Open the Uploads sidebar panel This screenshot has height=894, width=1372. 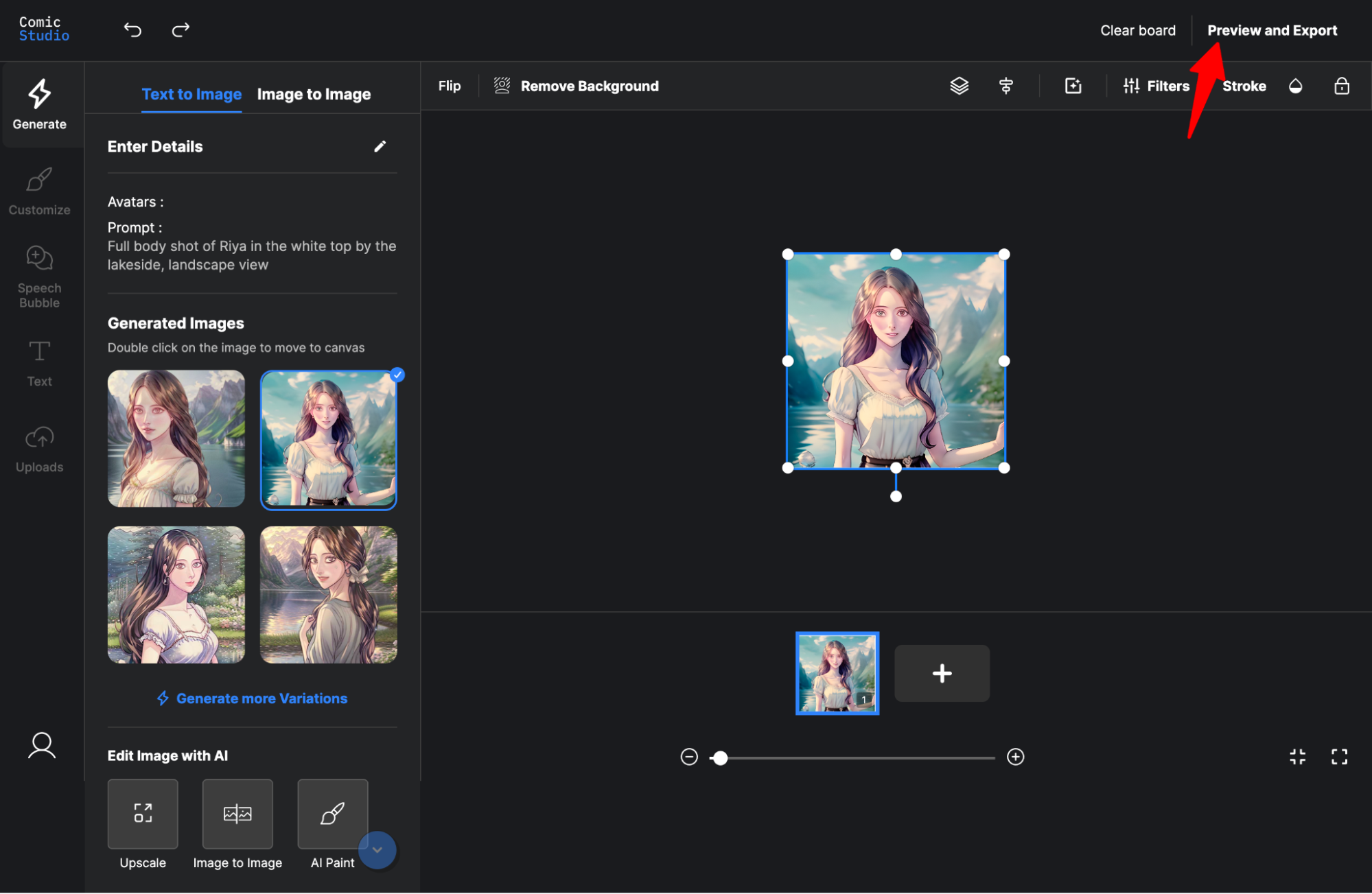point(40,449)
